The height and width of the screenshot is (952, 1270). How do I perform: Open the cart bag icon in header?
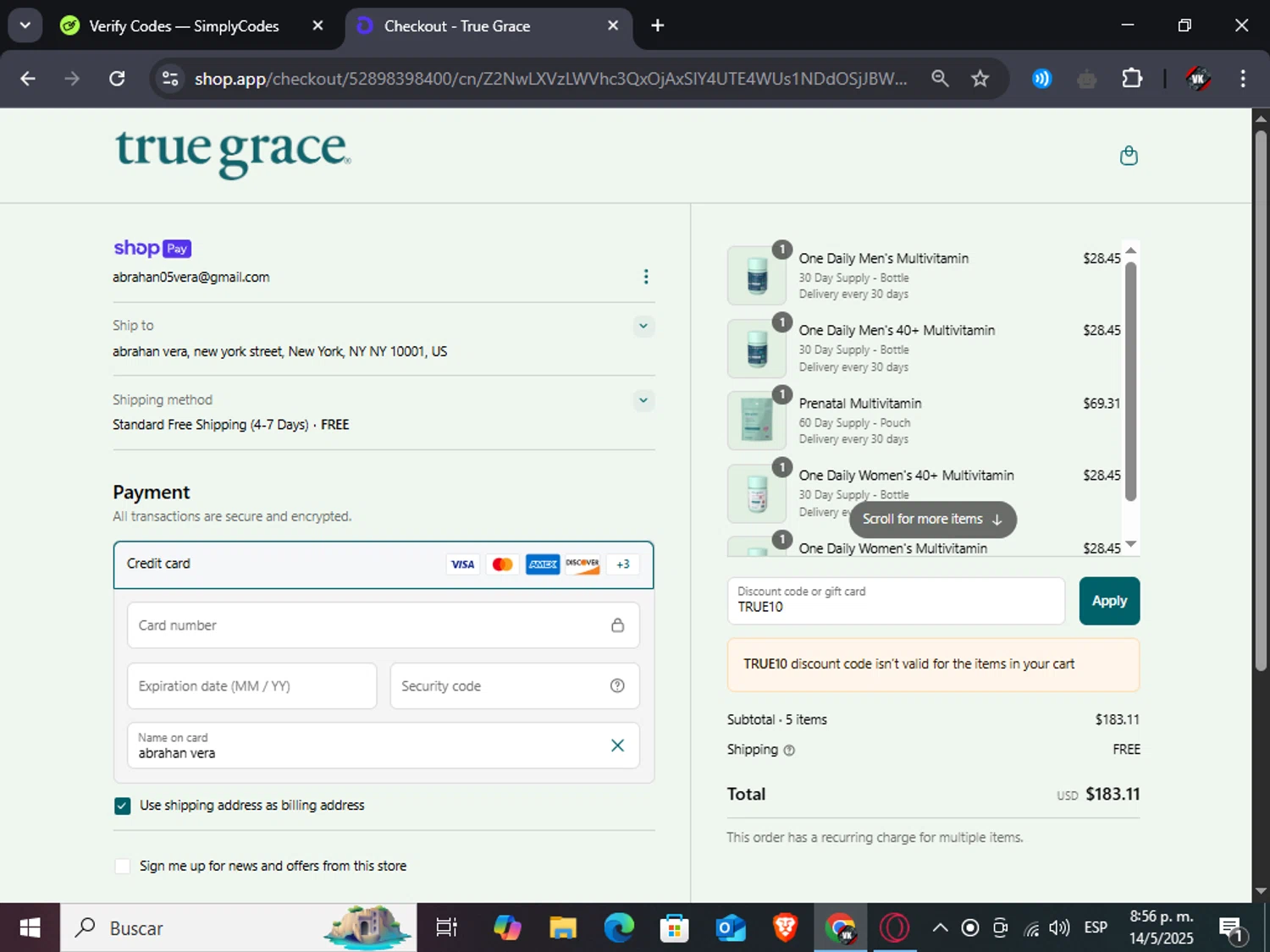(1129, 156)
